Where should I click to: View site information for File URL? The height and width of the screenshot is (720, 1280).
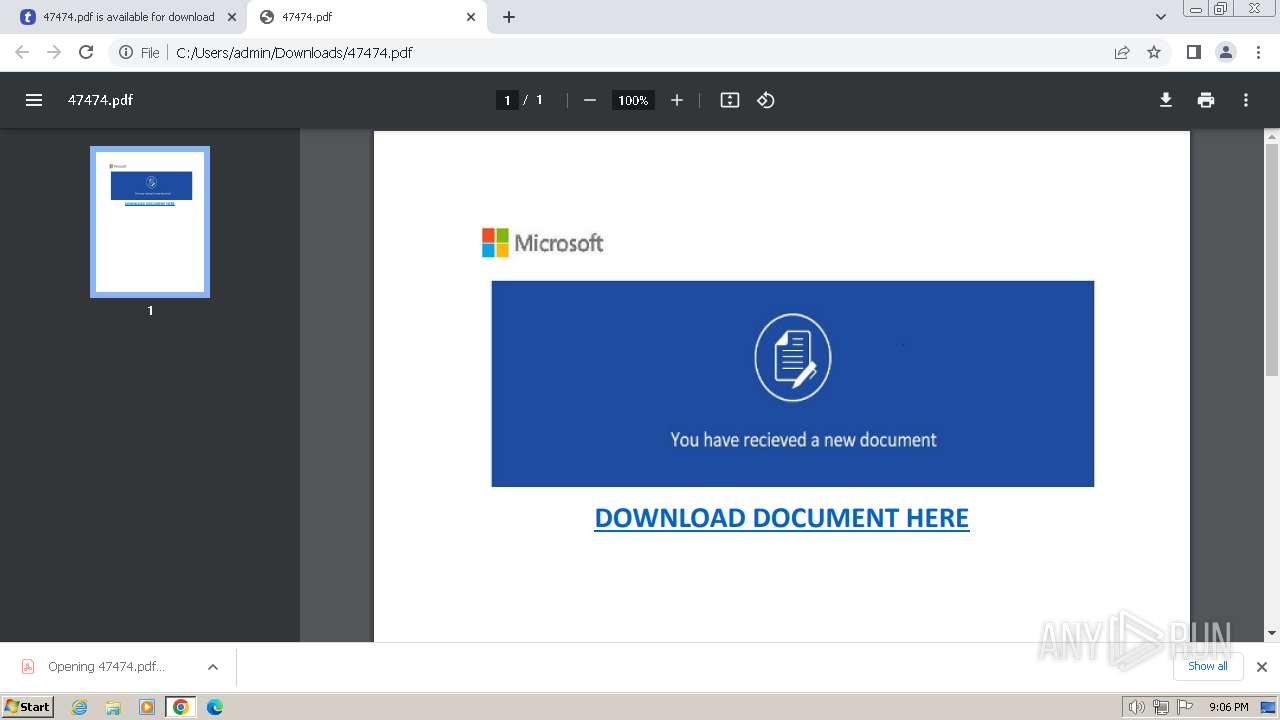(139, 52)
